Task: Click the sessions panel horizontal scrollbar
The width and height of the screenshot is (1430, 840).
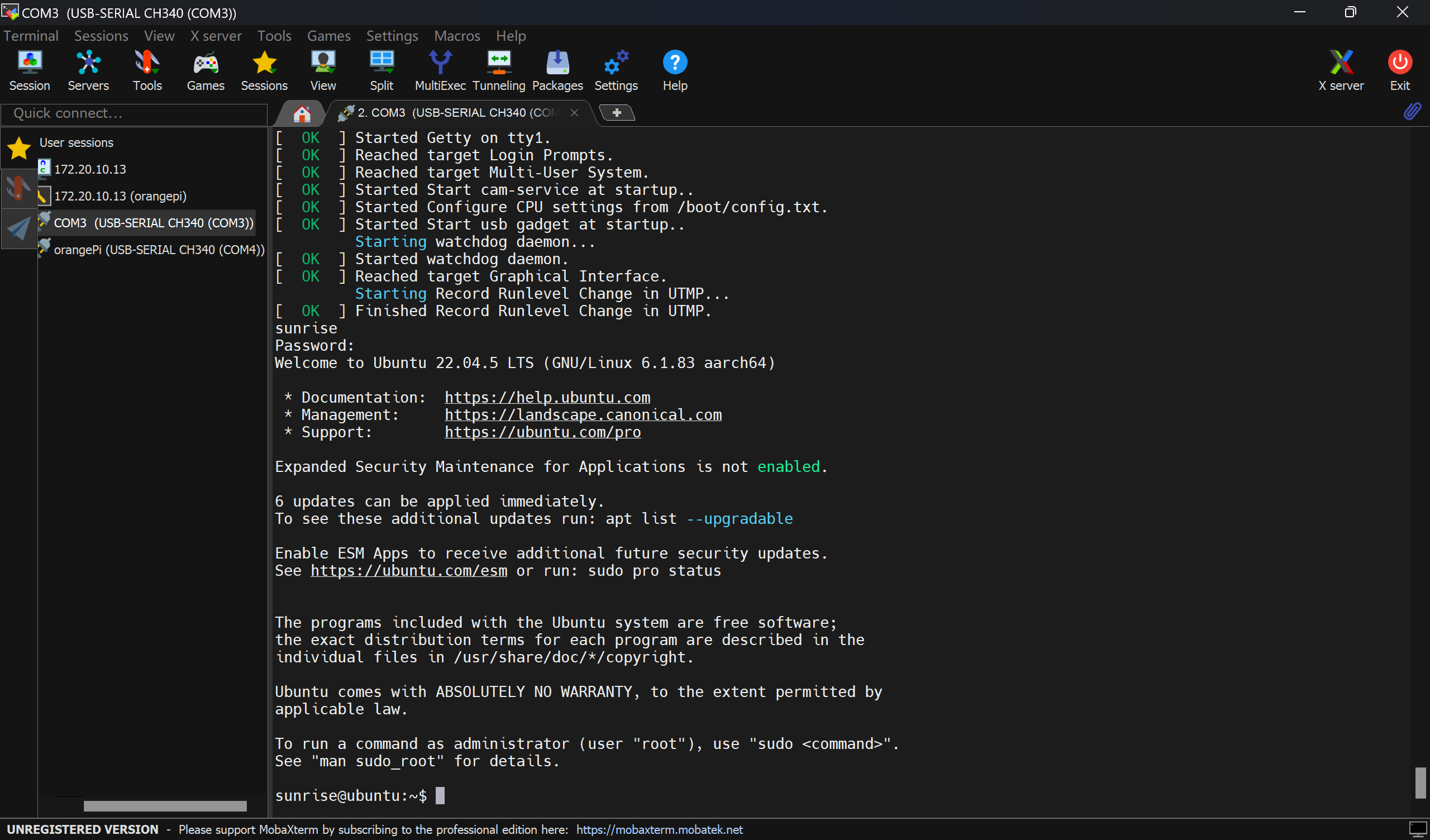Action: (x=165, y=805)
